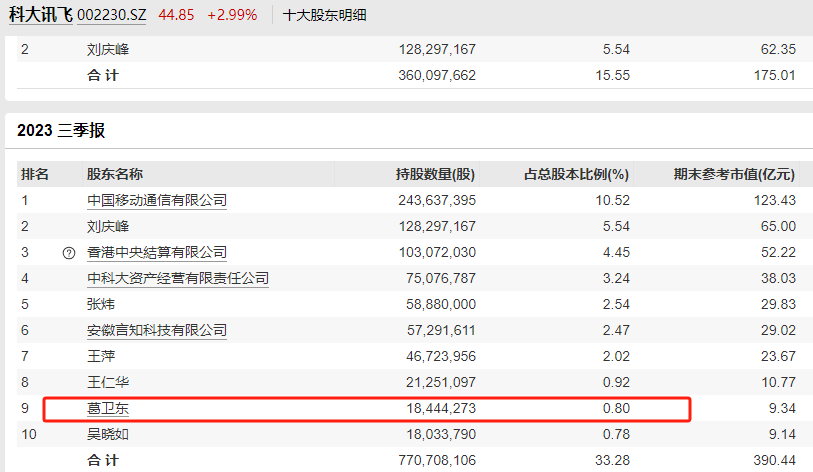Select total percentage 33.28
This screenshot has width=813, height=472.
pos(612,460)
